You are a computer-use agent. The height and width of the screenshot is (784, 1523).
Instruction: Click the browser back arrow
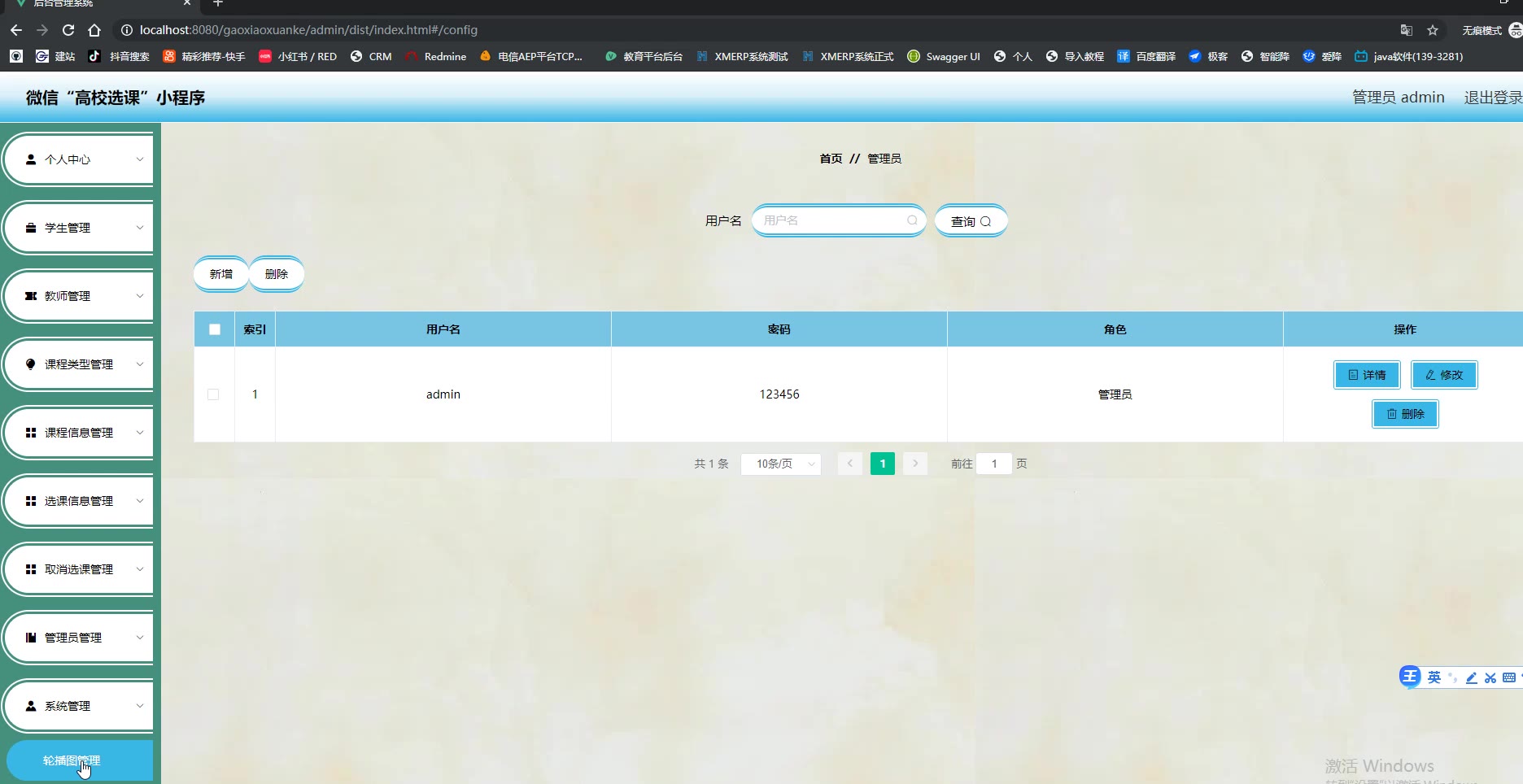point(16,30)
